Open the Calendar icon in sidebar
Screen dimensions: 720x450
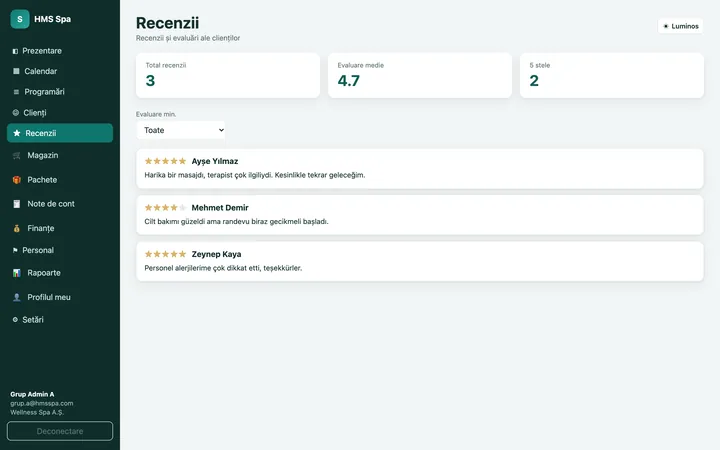(16, 71)
